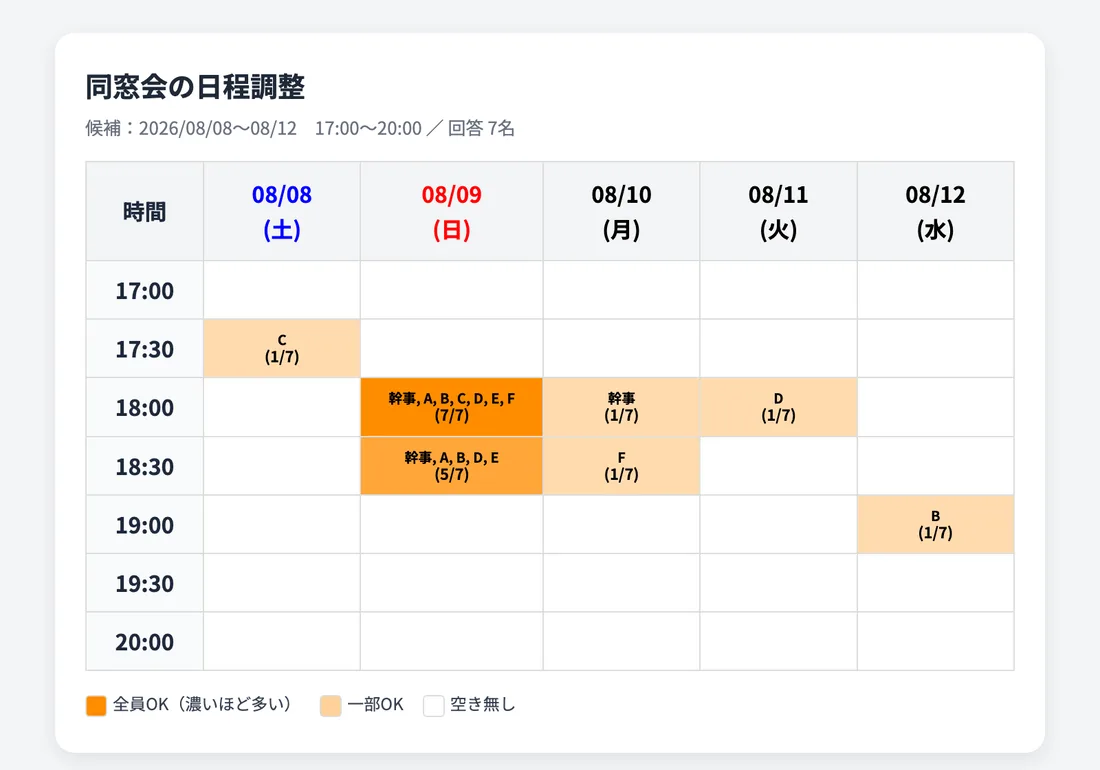Click the 08/08 (土) column header
The image size is (1100, 770).
tap(282, 212)
